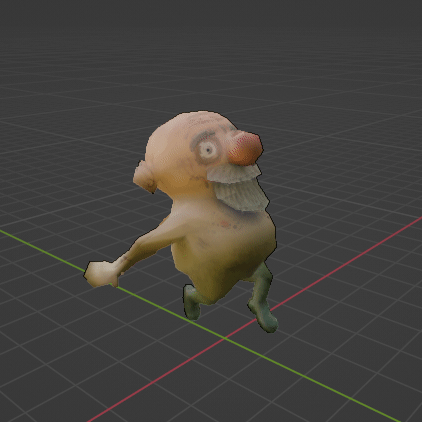This screenshot has height=422, width=422.
Task: Click the character's clenched fist
Action: point(101,274)
